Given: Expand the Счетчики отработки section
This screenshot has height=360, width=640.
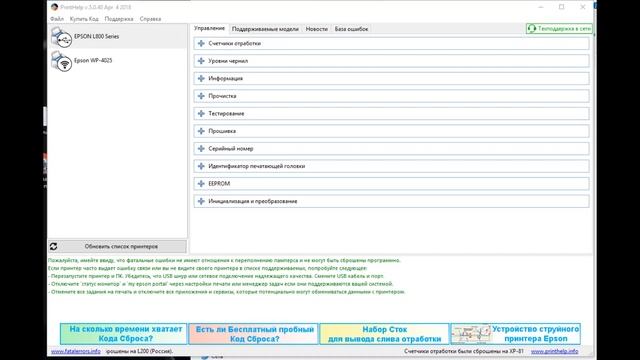Looking at the screenshot, I should 391,43.
